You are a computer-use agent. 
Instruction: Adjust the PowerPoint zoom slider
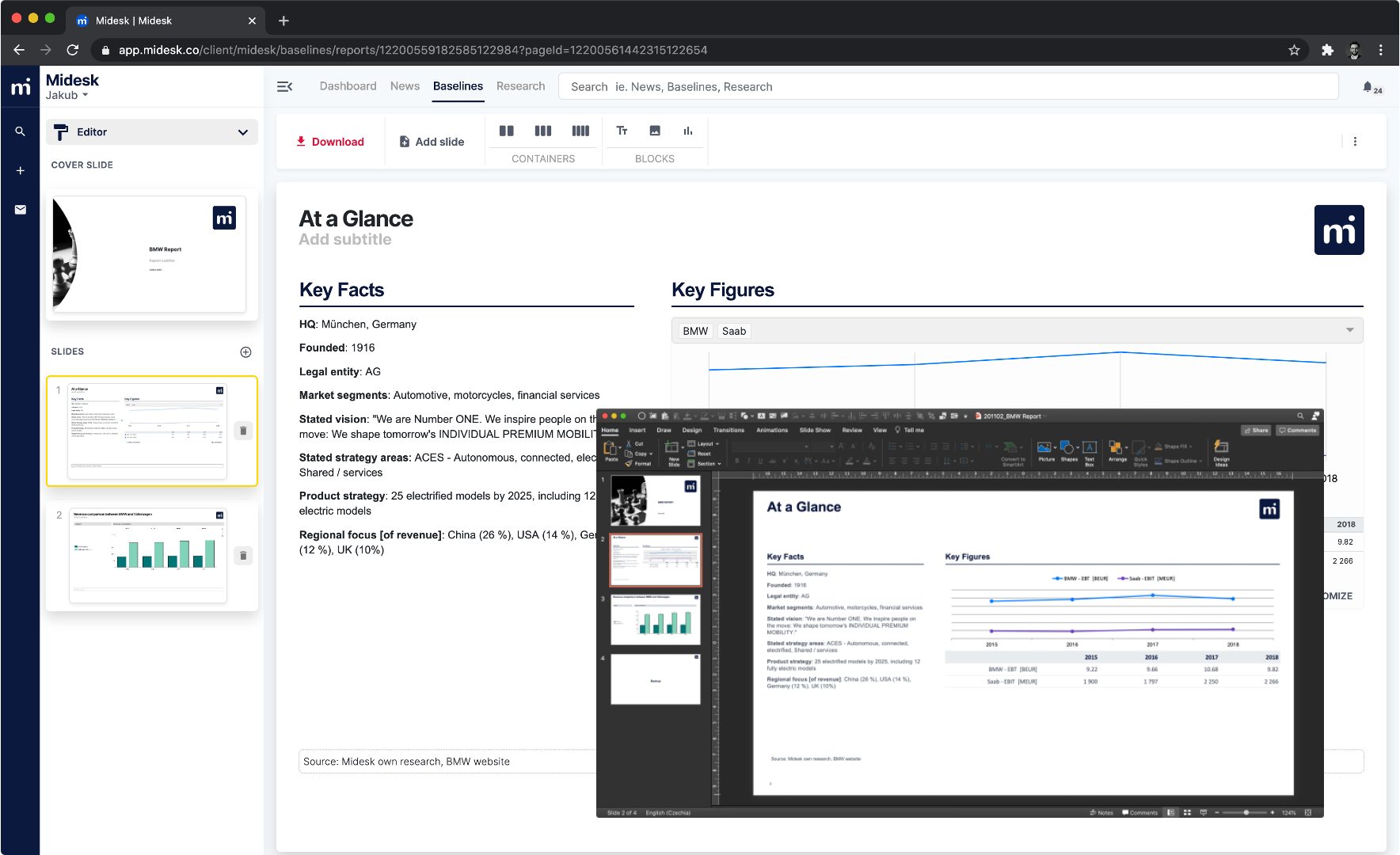[x=1246, y=812]
